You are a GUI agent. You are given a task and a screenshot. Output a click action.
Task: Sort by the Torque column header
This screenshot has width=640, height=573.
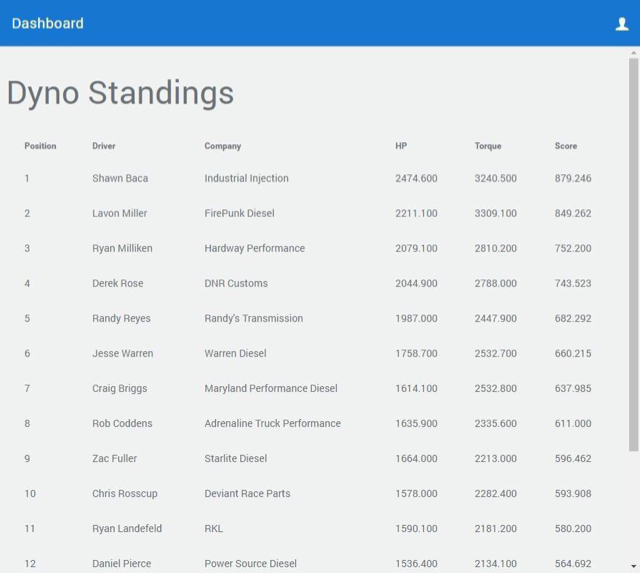(x=488, y=146)
